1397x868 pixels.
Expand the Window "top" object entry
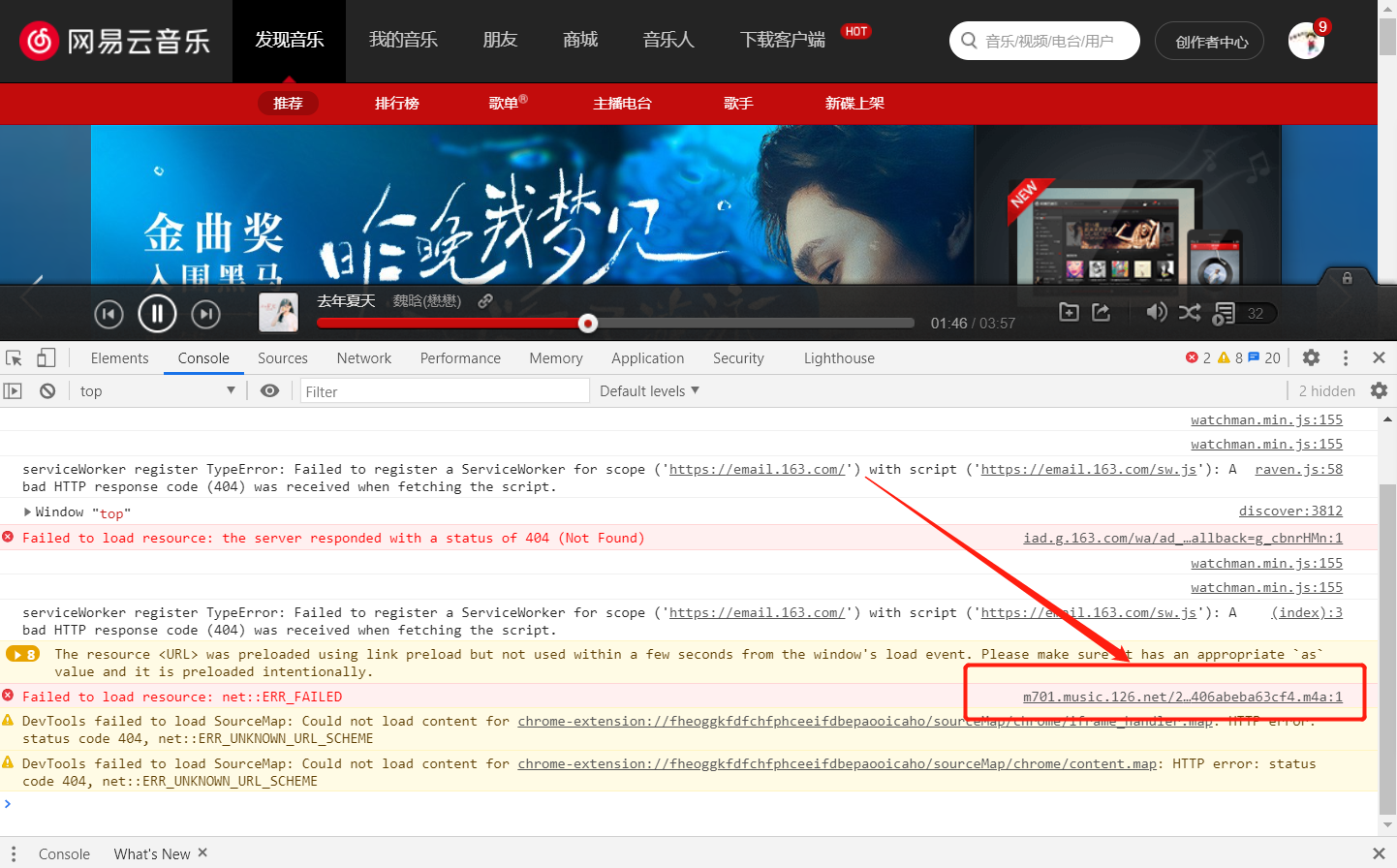(x=26, y=511)
